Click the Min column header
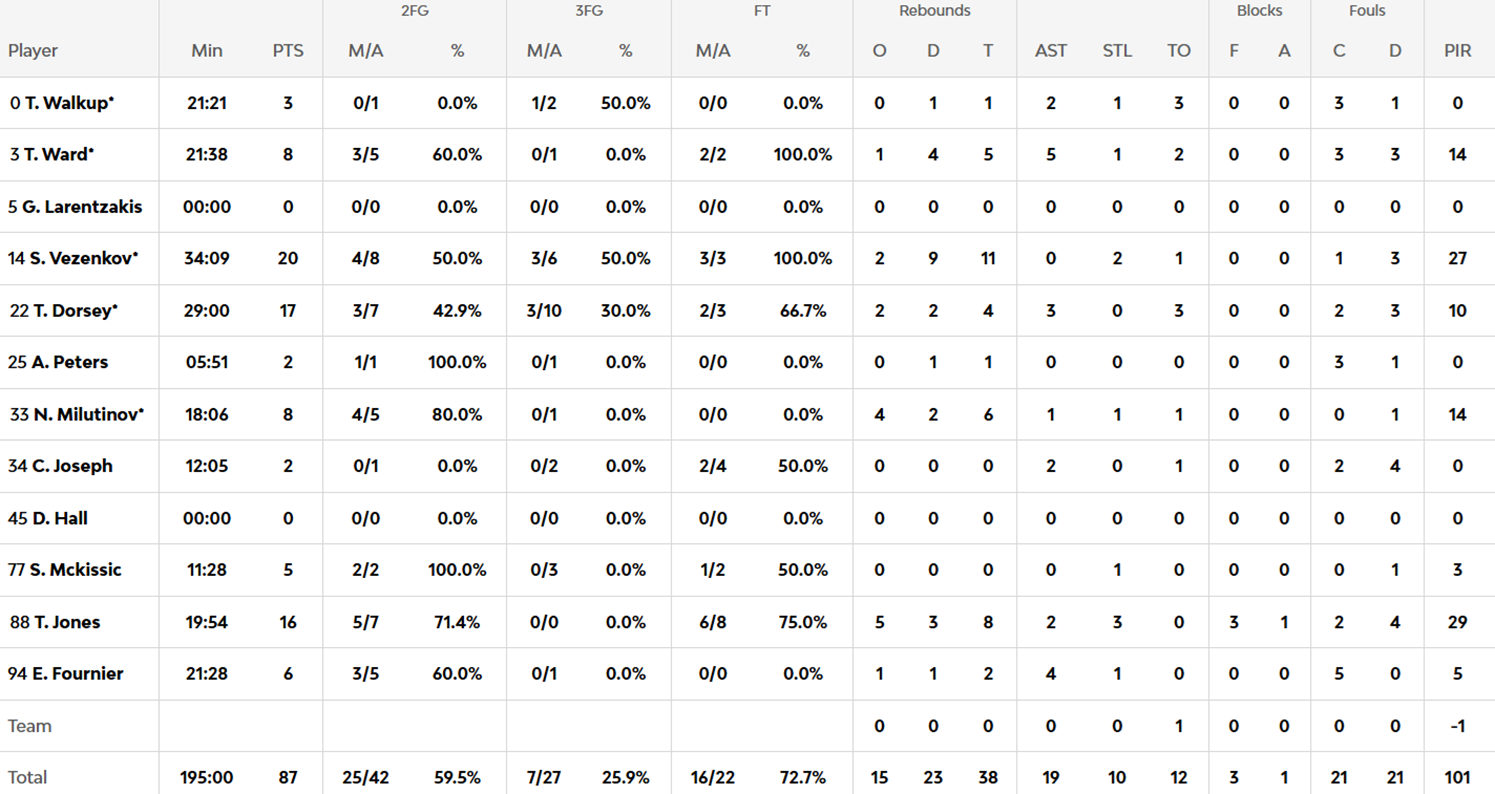 [207, 50]
